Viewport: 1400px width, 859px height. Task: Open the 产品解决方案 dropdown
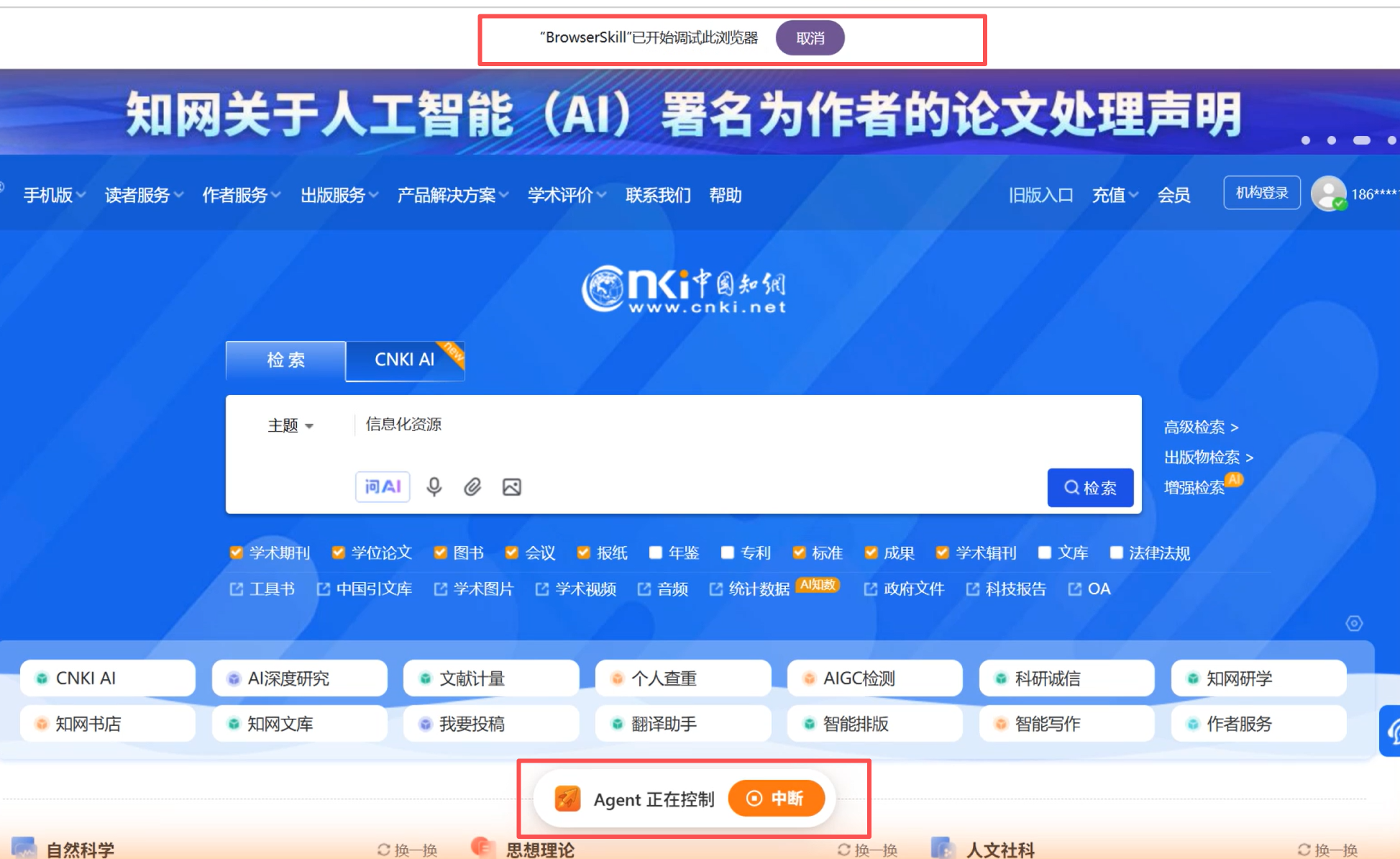pos(453,195)
